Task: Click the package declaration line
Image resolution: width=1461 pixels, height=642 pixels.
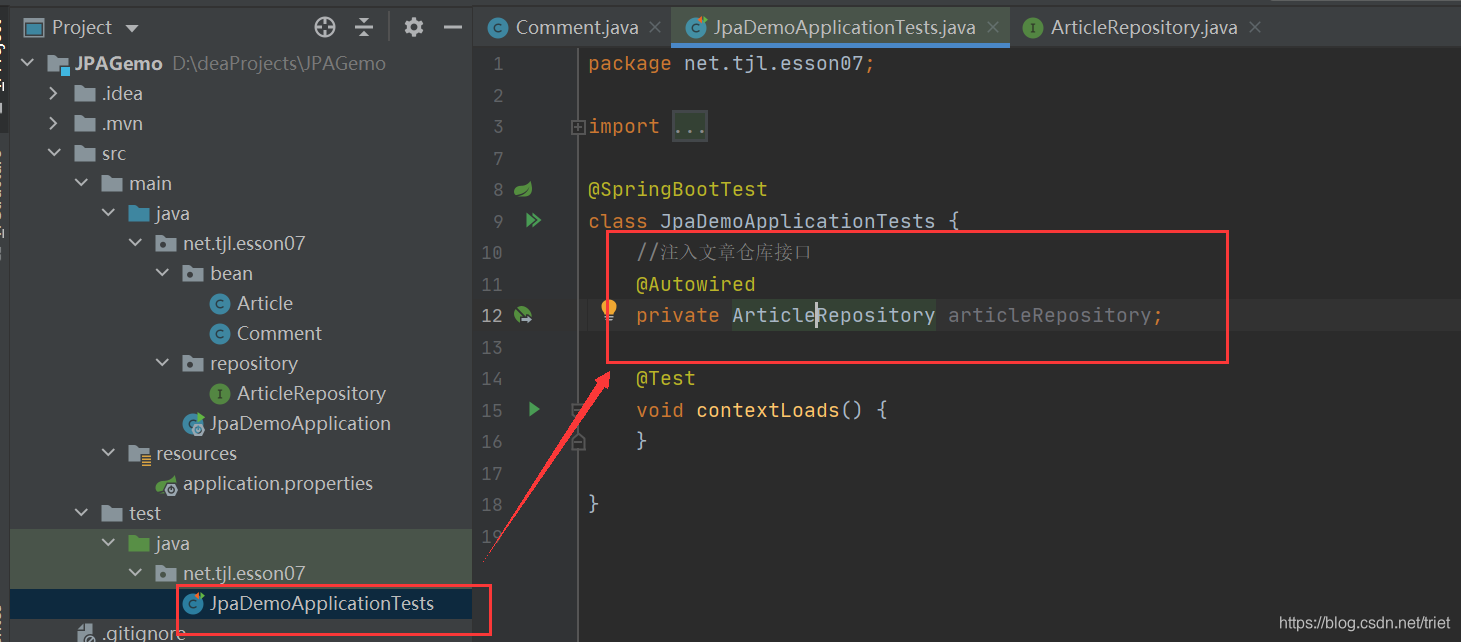Action: coord(732,64)
